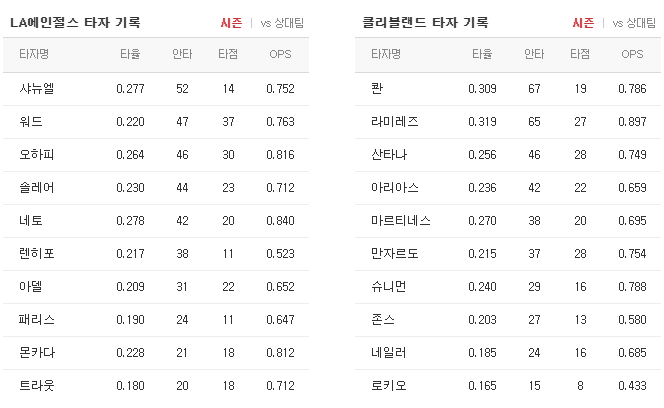This screenshot has width=664, height=408.
Task: Click batter 로키오
Action: tap(389, 386)
